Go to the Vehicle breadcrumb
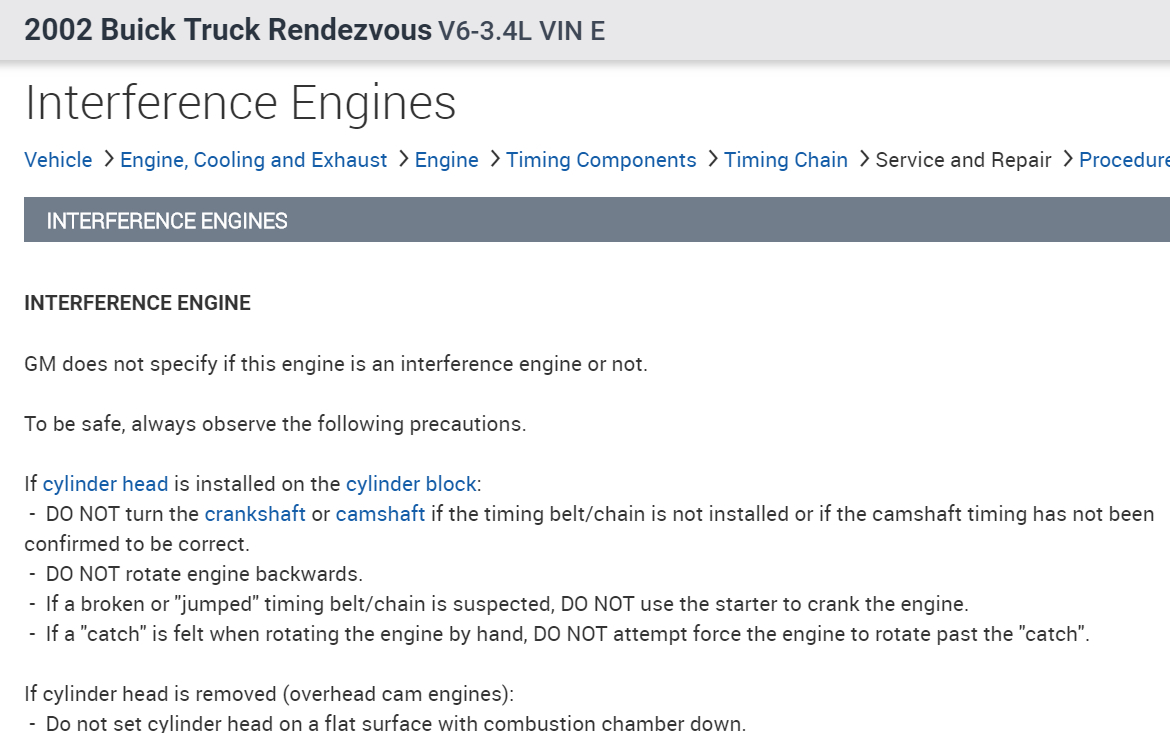This screenshot has width=1170, height=733. point(58,160)
